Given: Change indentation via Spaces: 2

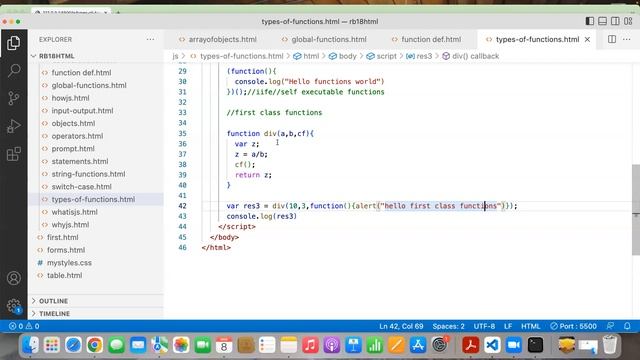Looking at the screenshot, I should pos(449,326).
